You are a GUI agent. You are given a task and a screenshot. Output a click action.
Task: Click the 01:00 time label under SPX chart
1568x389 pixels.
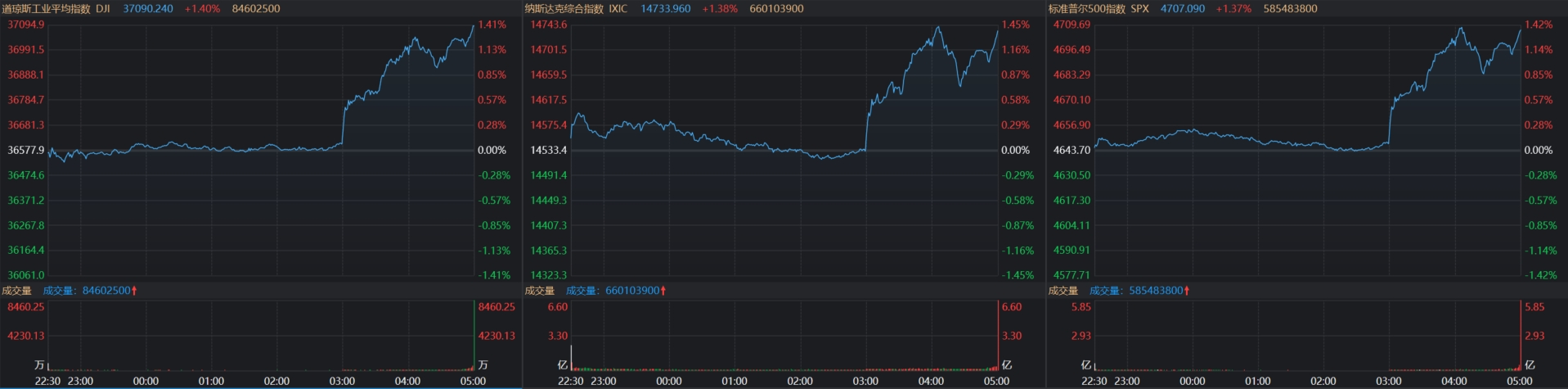click(1258, 381)
